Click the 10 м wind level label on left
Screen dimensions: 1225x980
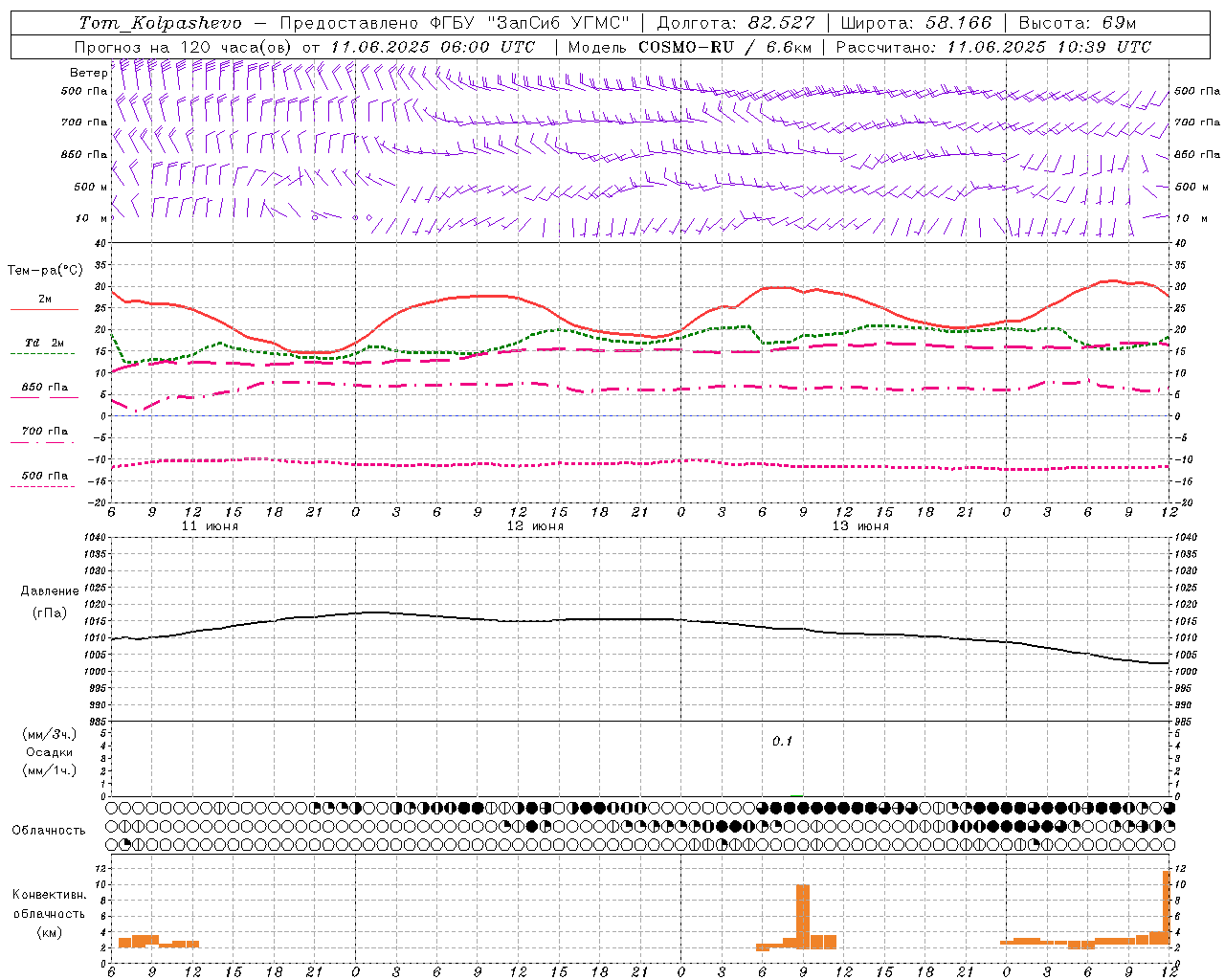[92, 218]
